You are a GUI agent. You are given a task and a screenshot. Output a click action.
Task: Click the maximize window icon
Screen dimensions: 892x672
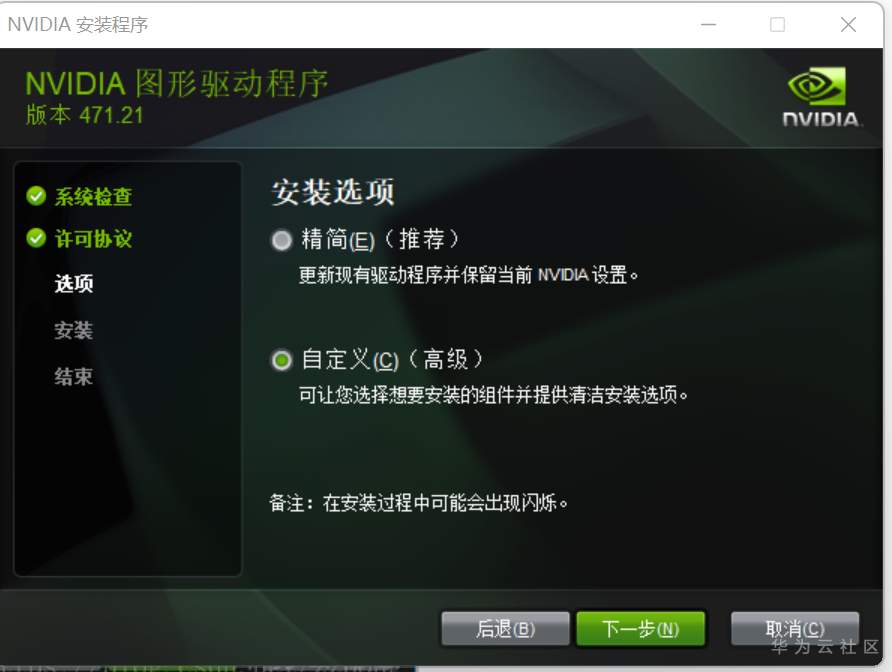click(778, 24)
